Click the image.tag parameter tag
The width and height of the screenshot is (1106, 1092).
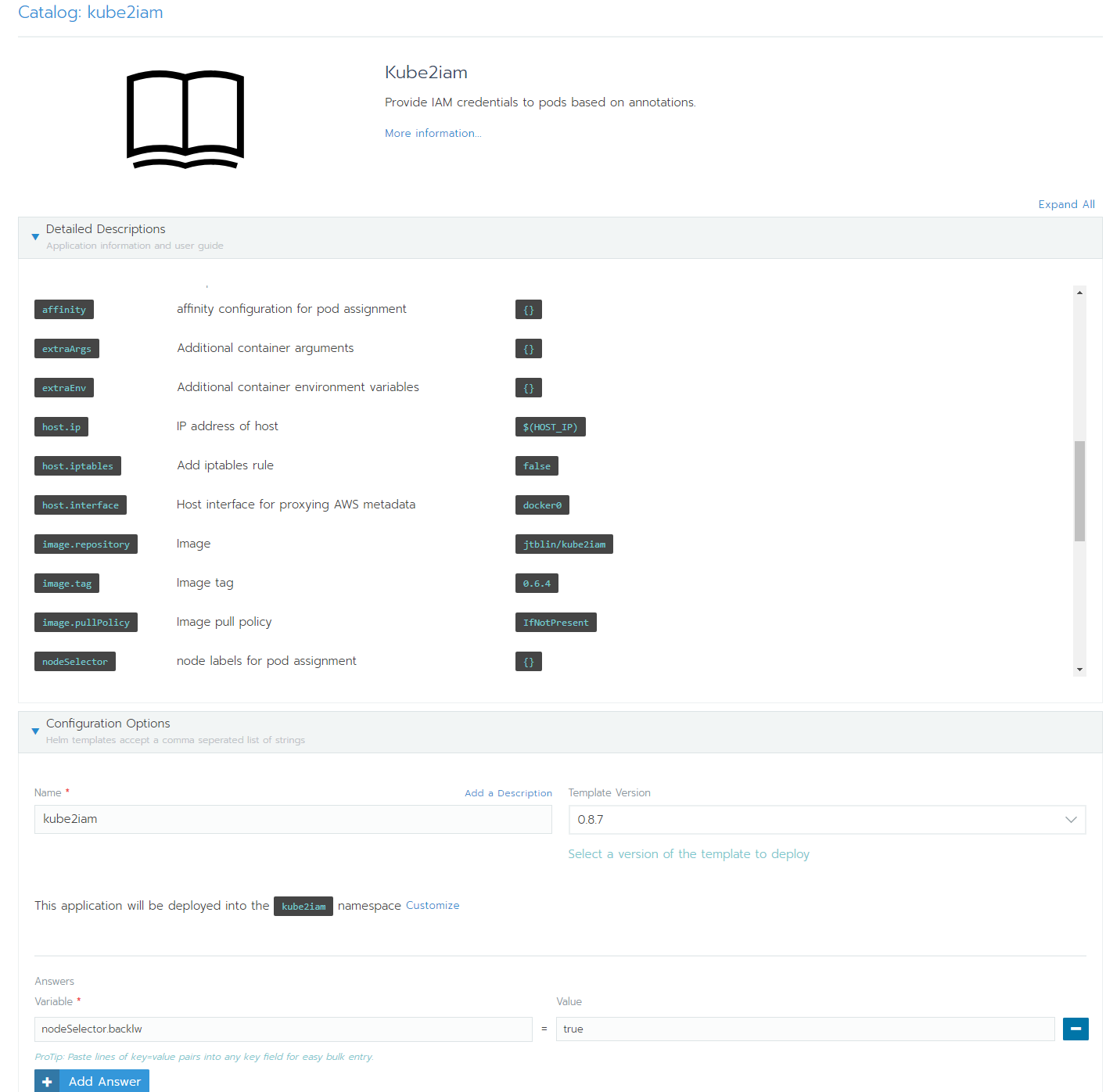pyautogui.click(x=66, y=584)
